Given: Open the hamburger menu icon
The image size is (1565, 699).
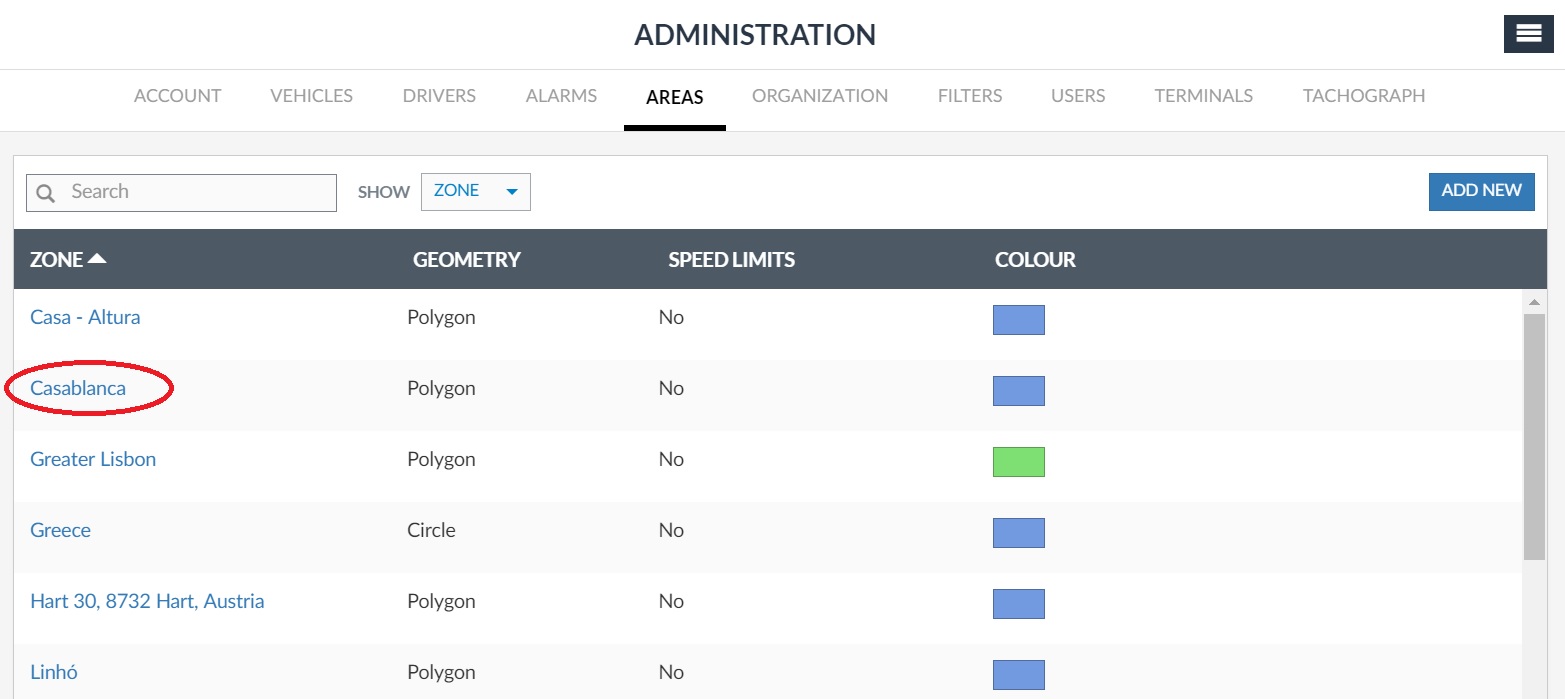Looking at the screenshot, I should pyautogui.click(x=1528, y=34).
